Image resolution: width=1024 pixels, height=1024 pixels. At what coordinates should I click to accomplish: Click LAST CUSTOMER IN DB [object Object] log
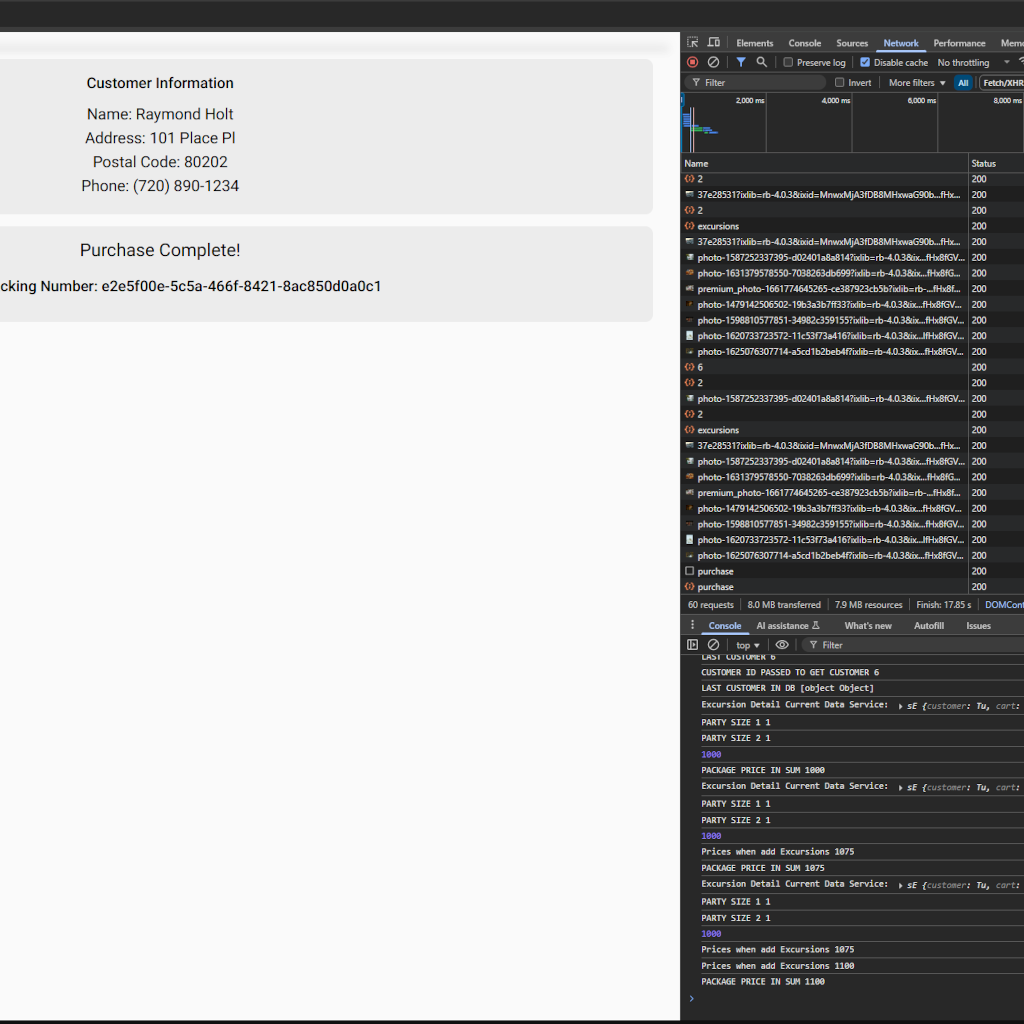point(787,688)
